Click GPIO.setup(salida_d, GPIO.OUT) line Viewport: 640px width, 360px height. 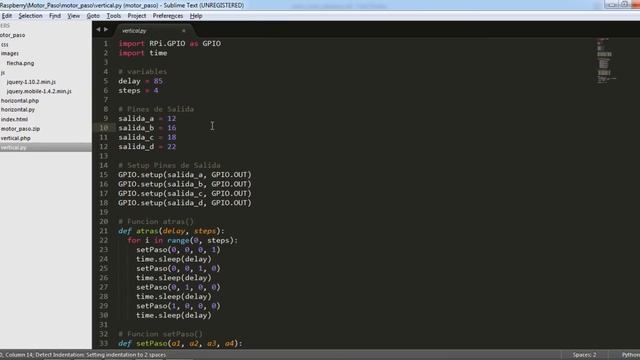(185, 203)
